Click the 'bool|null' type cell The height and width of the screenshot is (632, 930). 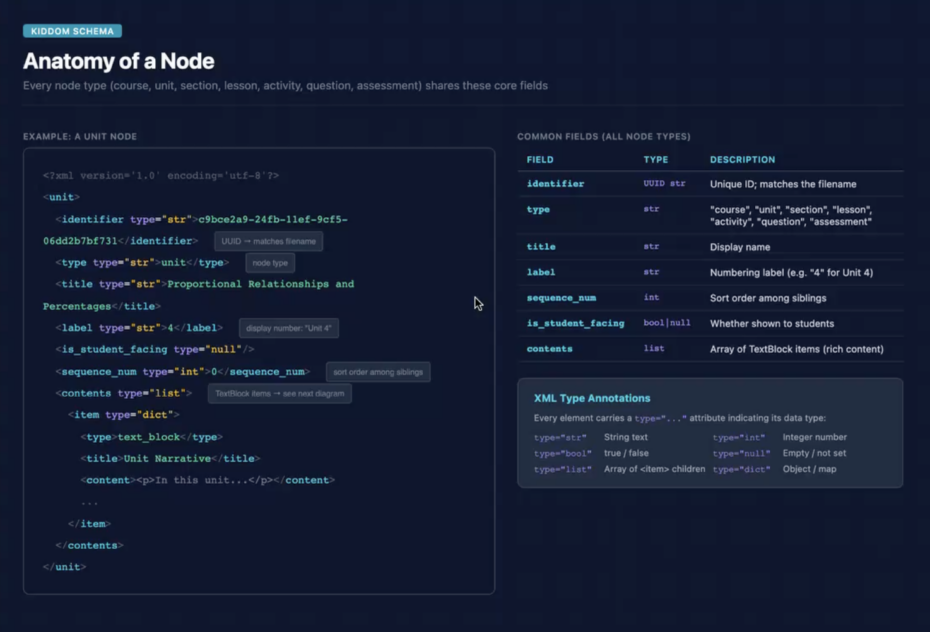pos(667,323)
